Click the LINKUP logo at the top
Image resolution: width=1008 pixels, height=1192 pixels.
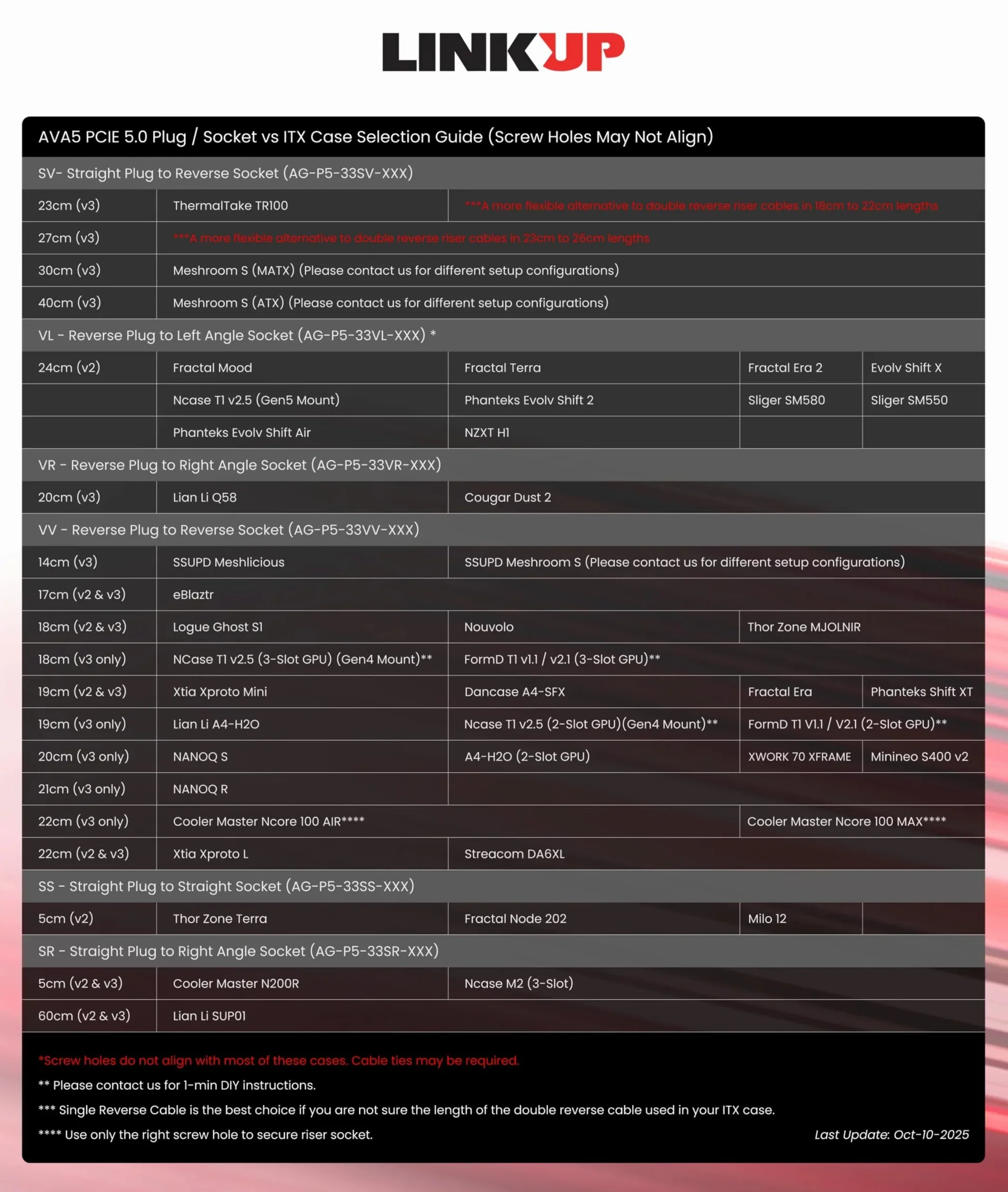(503, 52)
